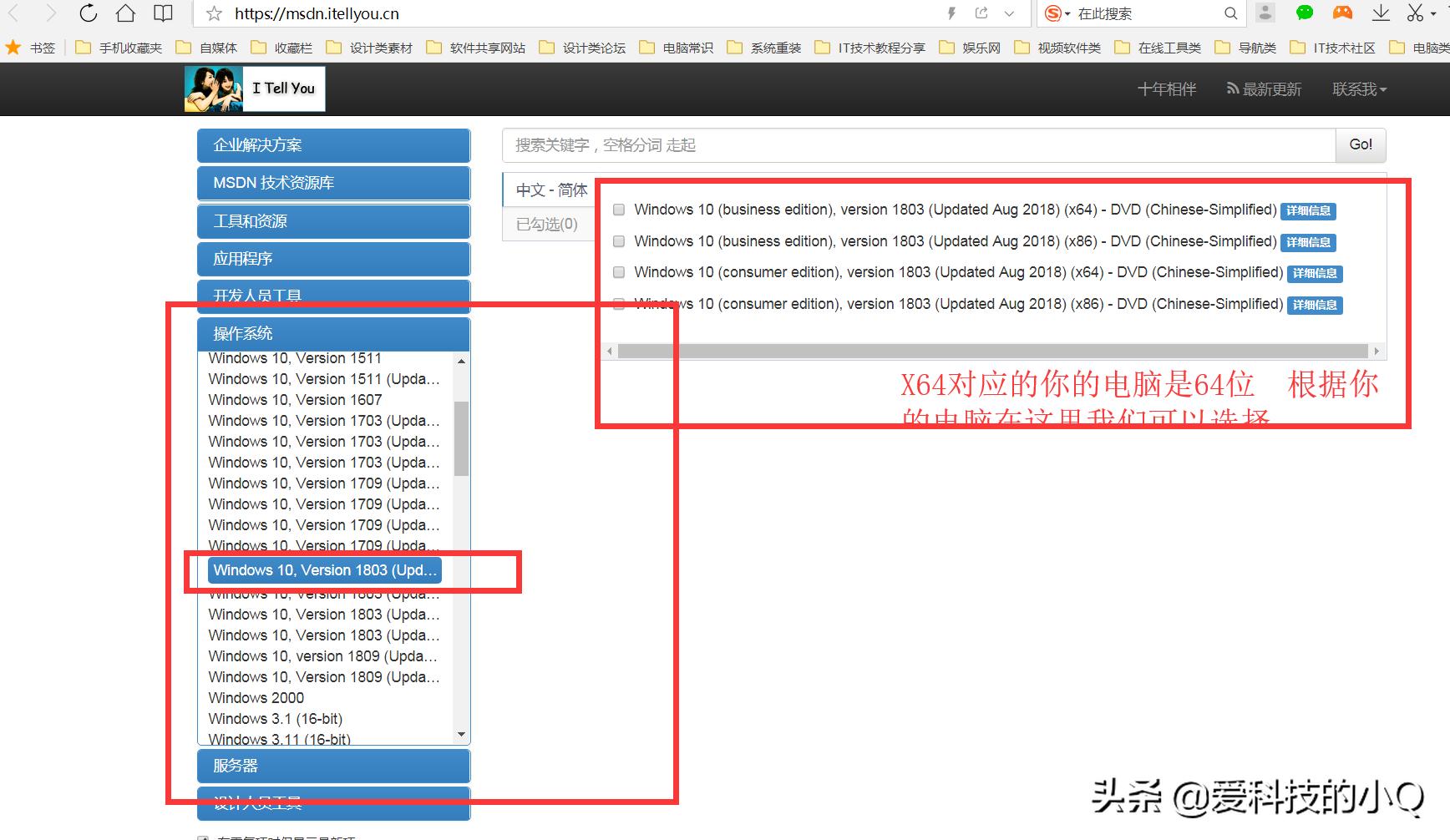Click the reading list book icon

(x=162, y=13)
